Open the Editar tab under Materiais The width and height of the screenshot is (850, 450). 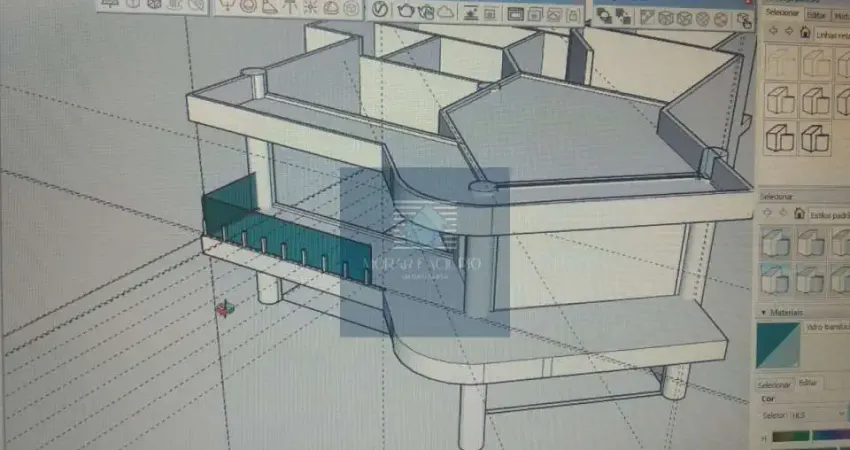tap(809, 383)
